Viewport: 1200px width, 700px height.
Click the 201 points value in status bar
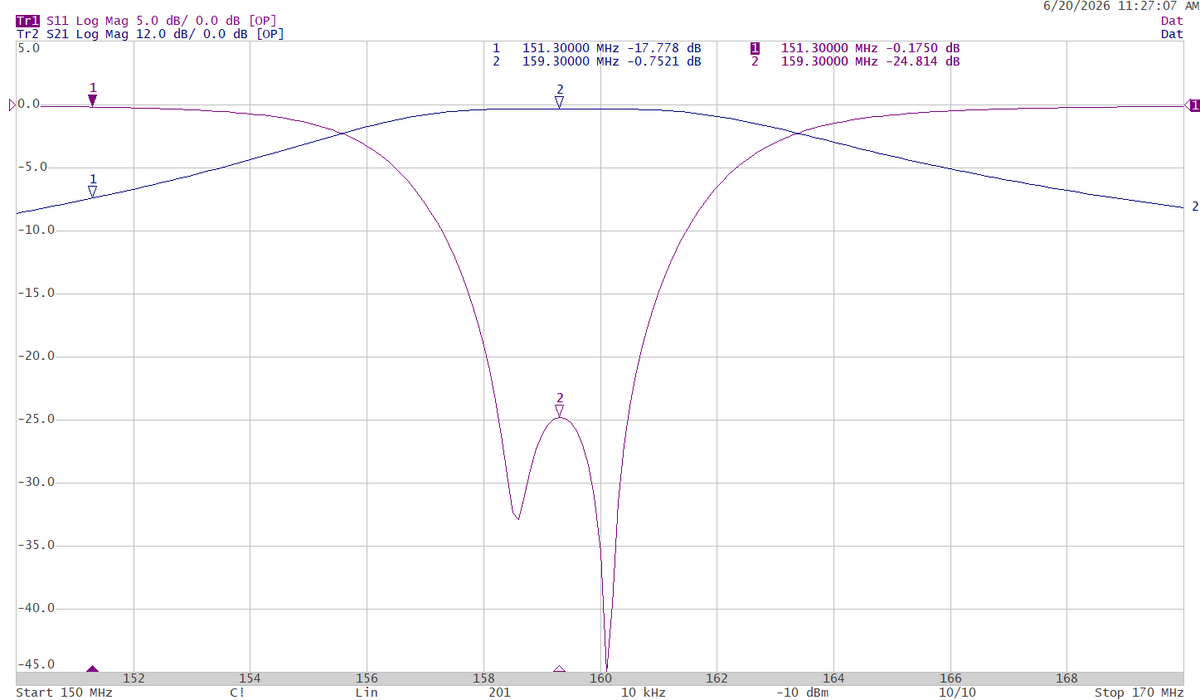500,692
